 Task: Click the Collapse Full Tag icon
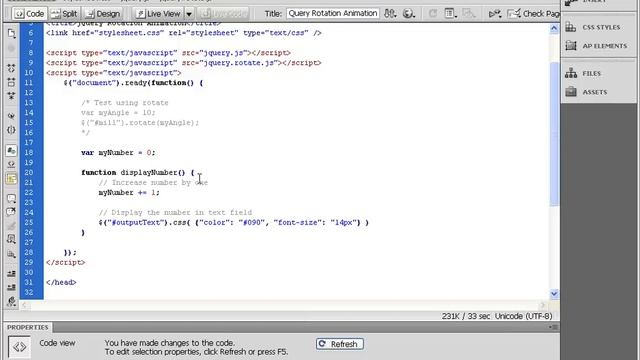[x=11, y=68]
